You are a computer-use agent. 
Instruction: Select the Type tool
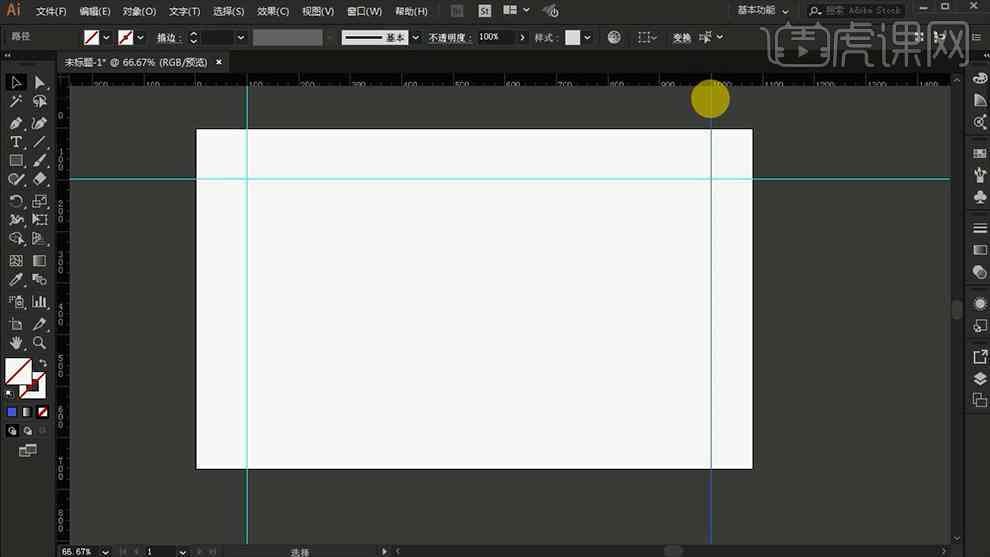pyautogui.click(x=16, y=142)
